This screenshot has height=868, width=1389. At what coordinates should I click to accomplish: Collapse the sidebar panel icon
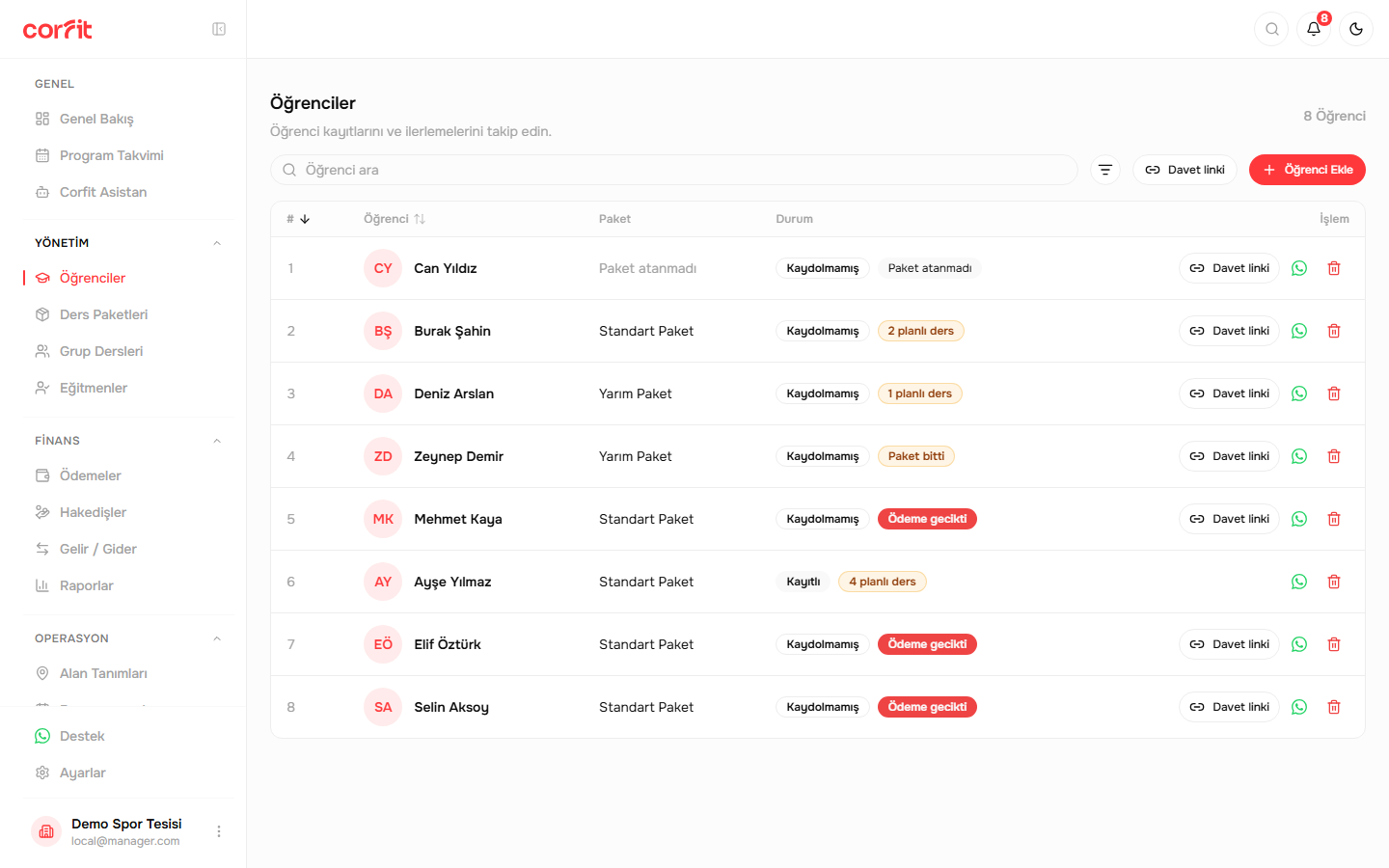(219, 29)
